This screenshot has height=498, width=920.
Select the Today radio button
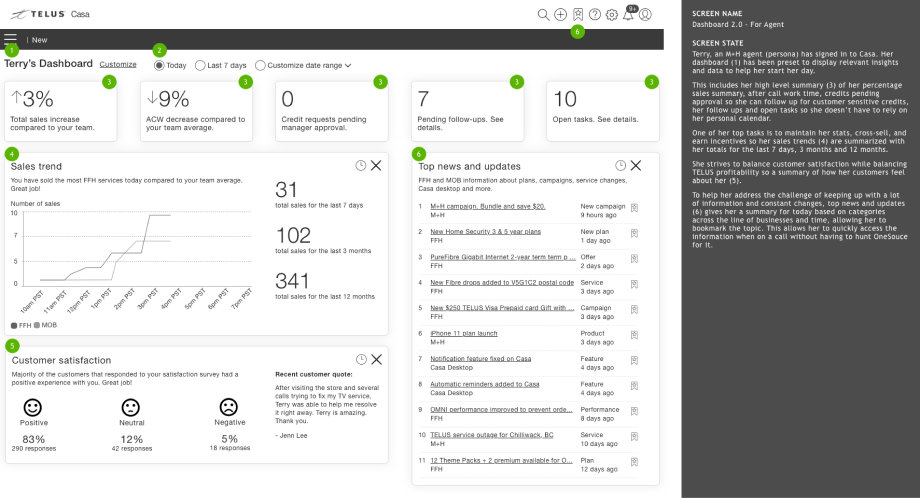(x=159, y=65)
